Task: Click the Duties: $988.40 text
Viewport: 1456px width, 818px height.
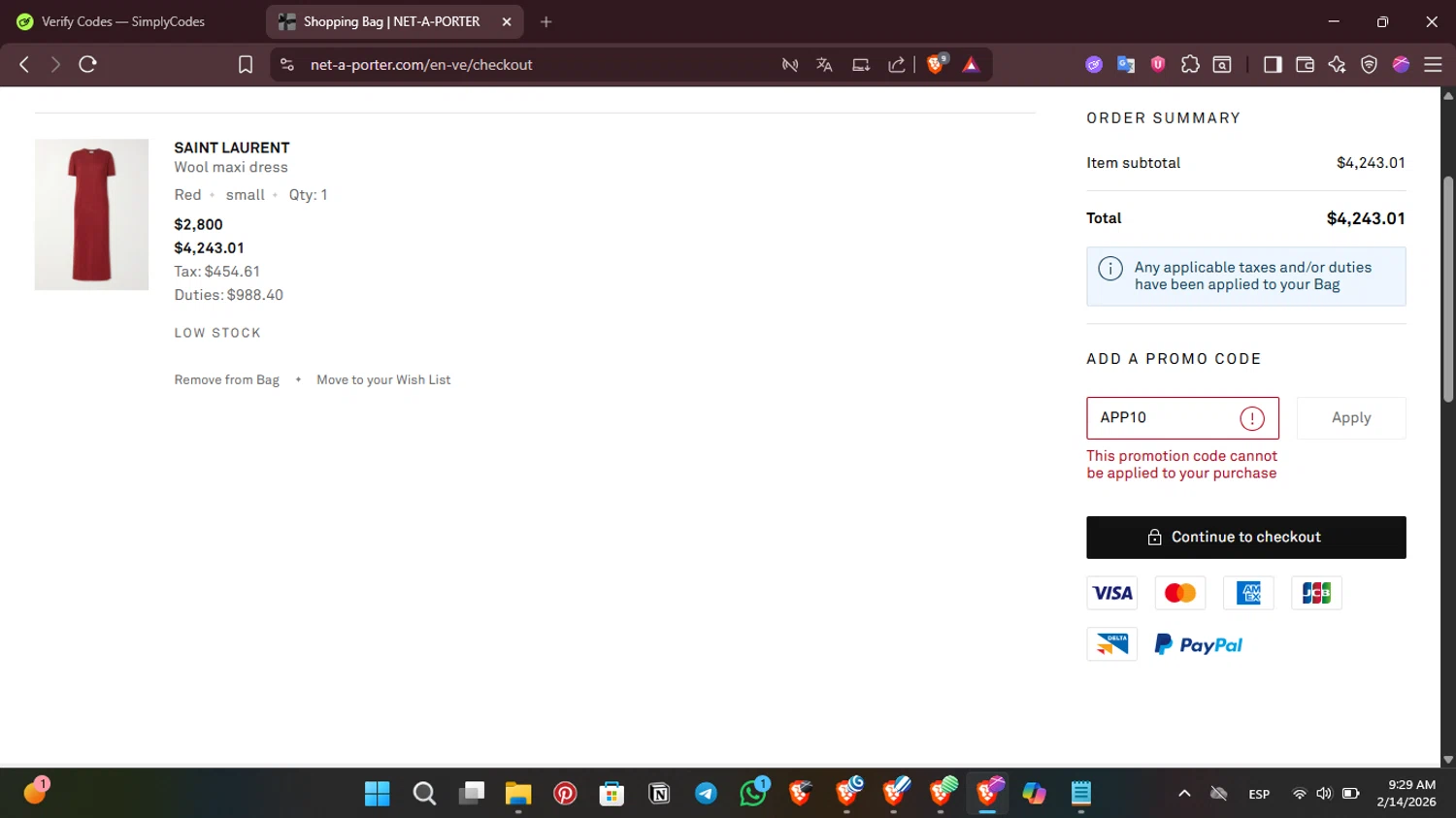Action: tap(229, 295)
